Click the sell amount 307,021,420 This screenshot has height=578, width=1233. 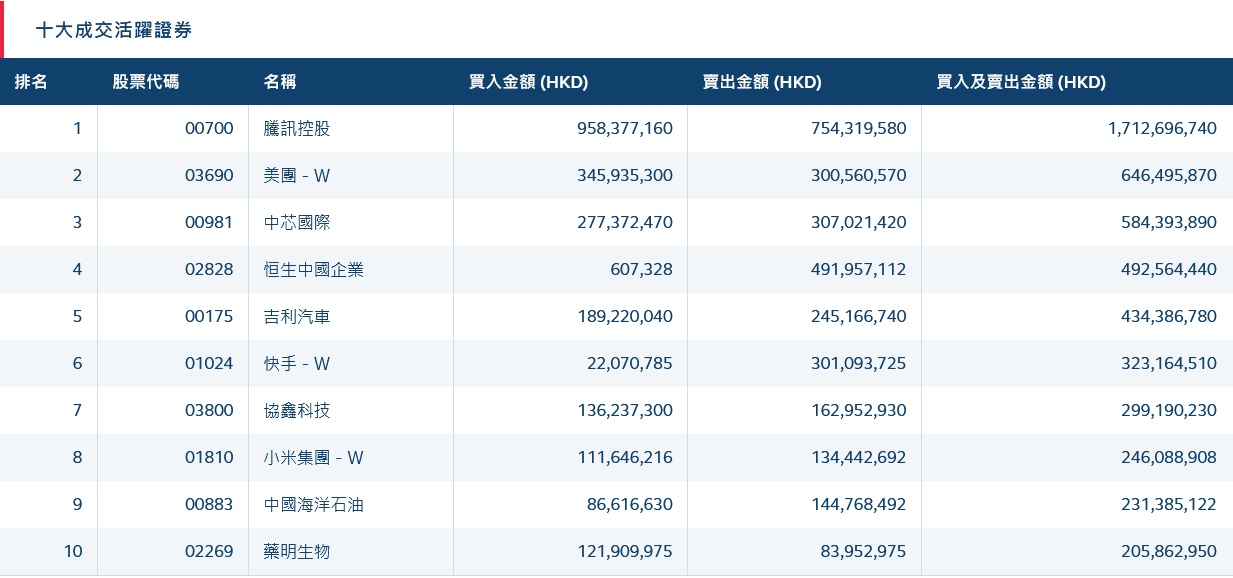859,222
